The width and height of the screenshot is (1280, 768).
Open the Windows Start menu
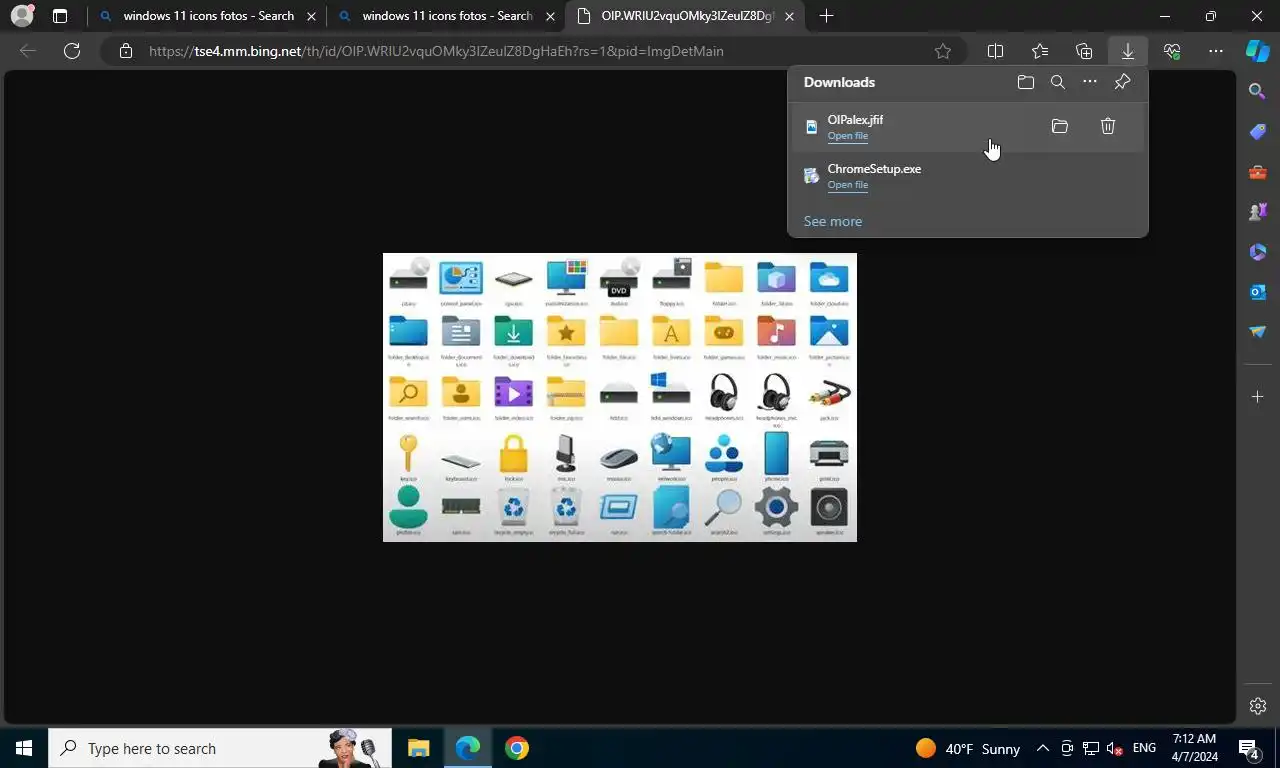click(x=24, y=748)
